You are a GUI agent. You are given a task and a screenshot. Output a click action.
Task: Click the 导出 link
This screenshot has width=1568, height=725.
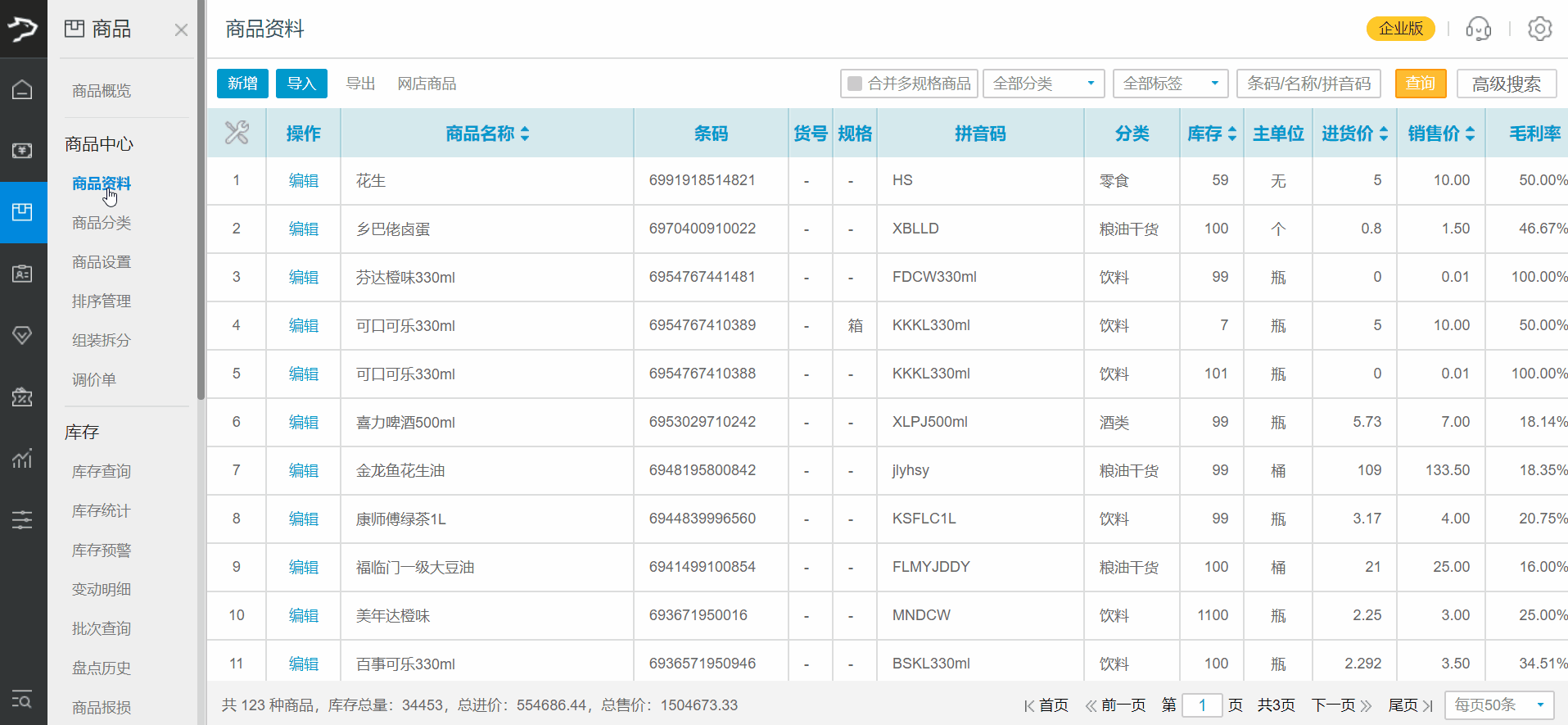tap(360, 84)
